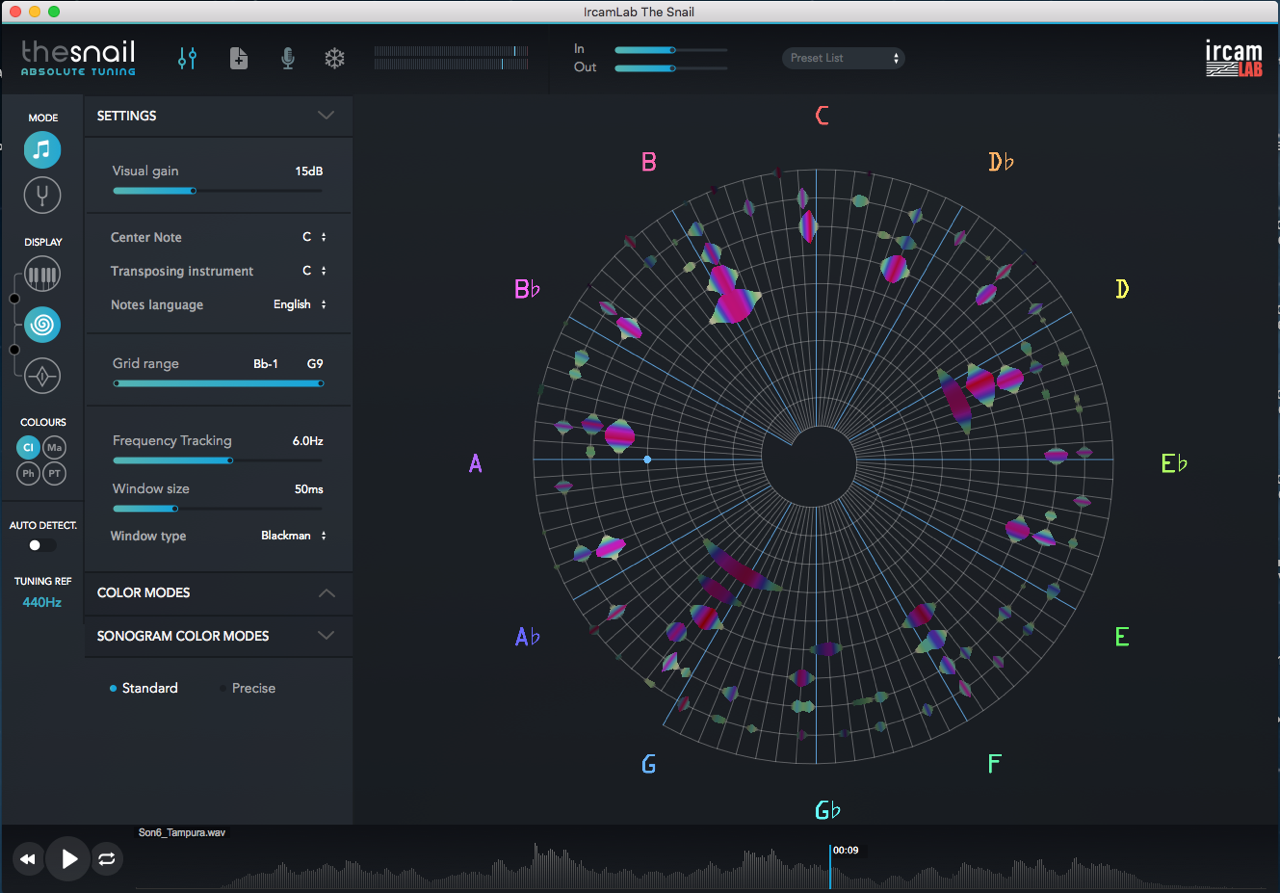Screen dimensions: 1280x893
Task: Toggle loop playback
Action: 106,859
